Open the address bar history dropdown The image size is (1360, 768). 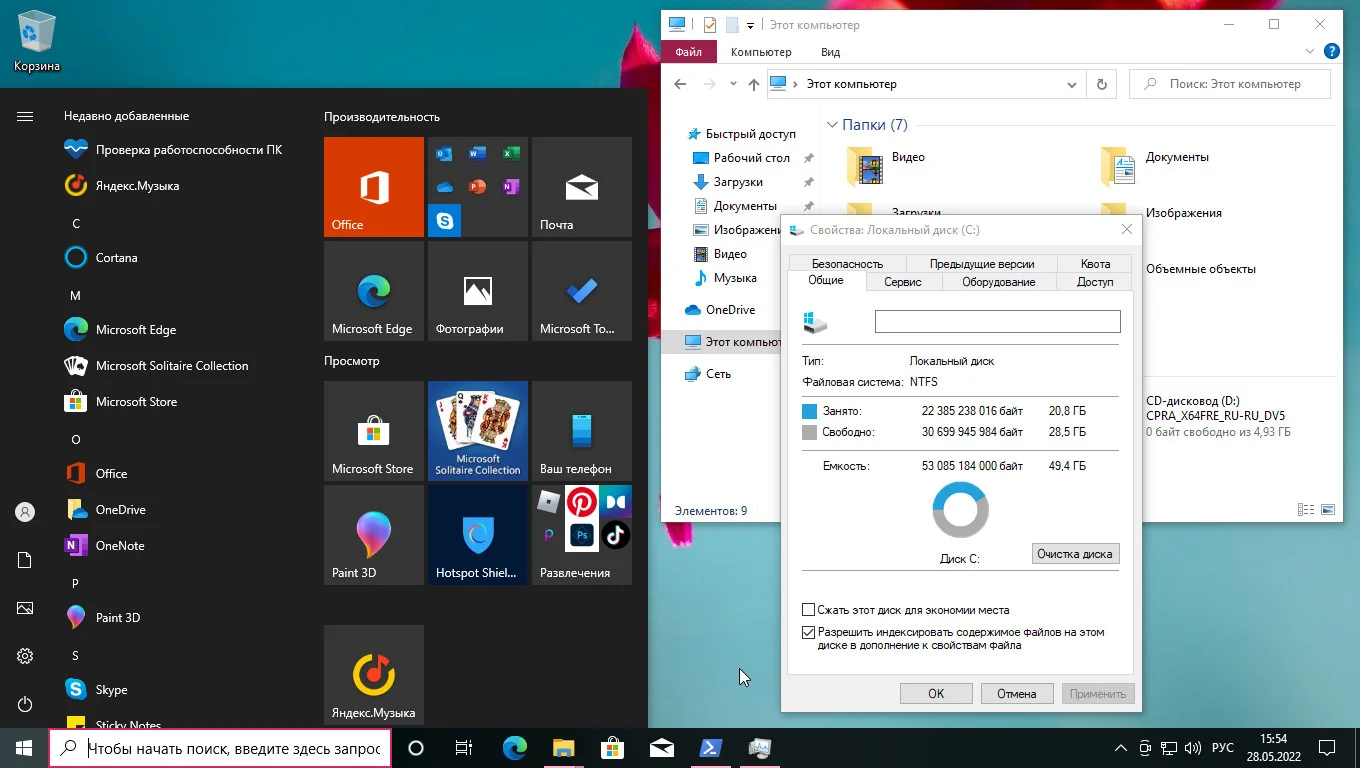[1071, 84]
